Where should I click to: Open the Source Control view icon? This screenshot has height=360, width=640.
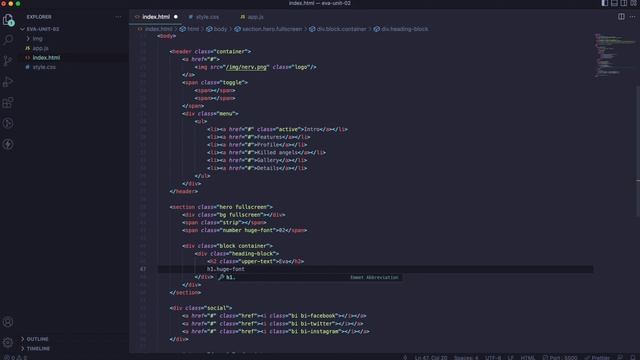point(8,61)
